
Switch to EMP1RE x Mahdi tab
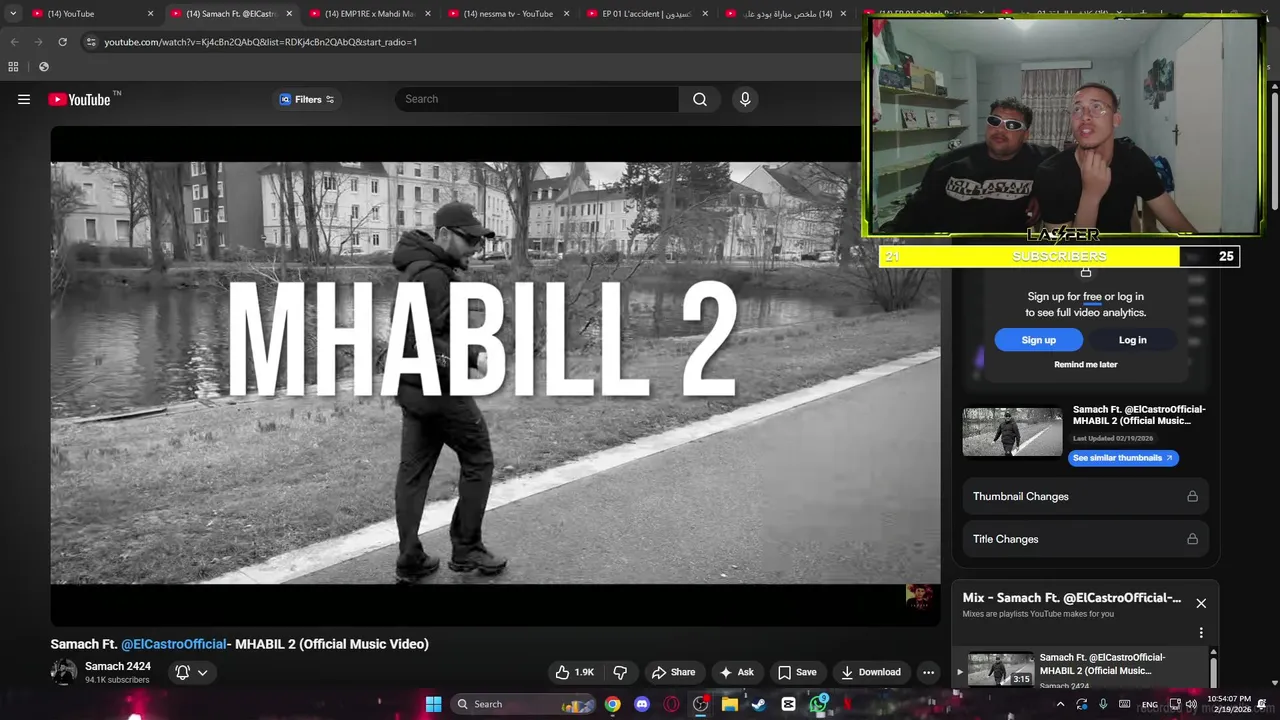pyautogui.click(x=368, y=14)
